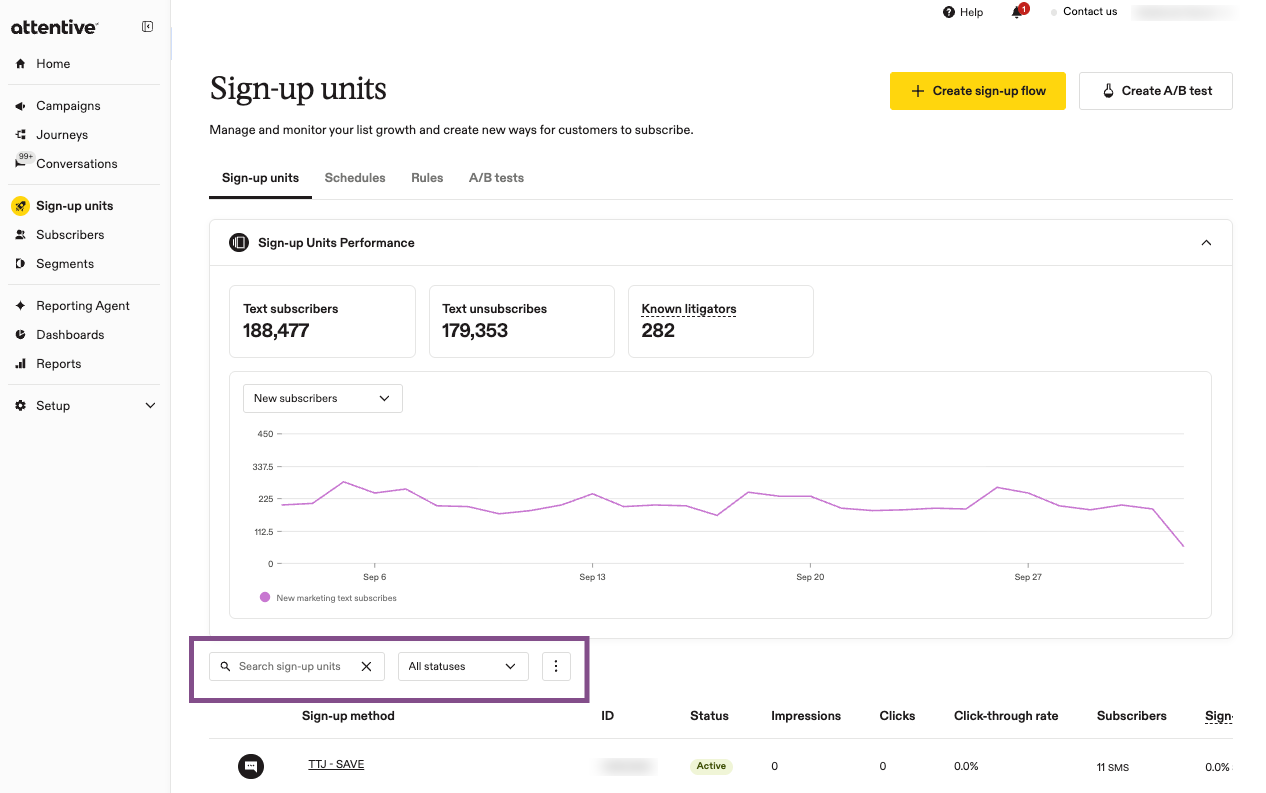Viewport: 1266px width, 793px height.
Task: Open the TTJ - SAVE sign-up unit link
Action: (336, 764)
